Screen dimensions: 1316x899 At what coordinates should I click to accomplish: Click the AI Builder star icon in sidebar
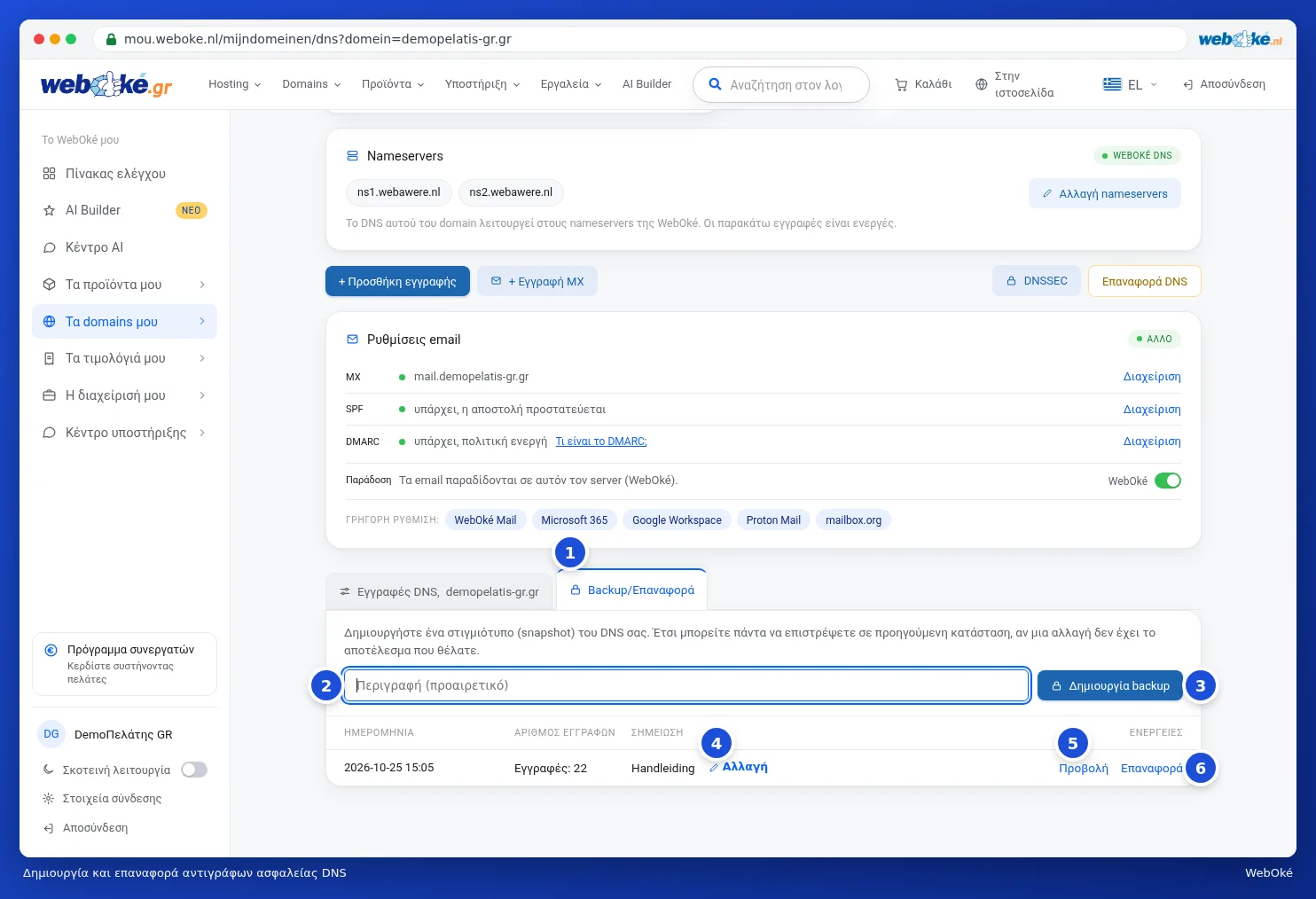pyautogui.click(x=50, y=210)
